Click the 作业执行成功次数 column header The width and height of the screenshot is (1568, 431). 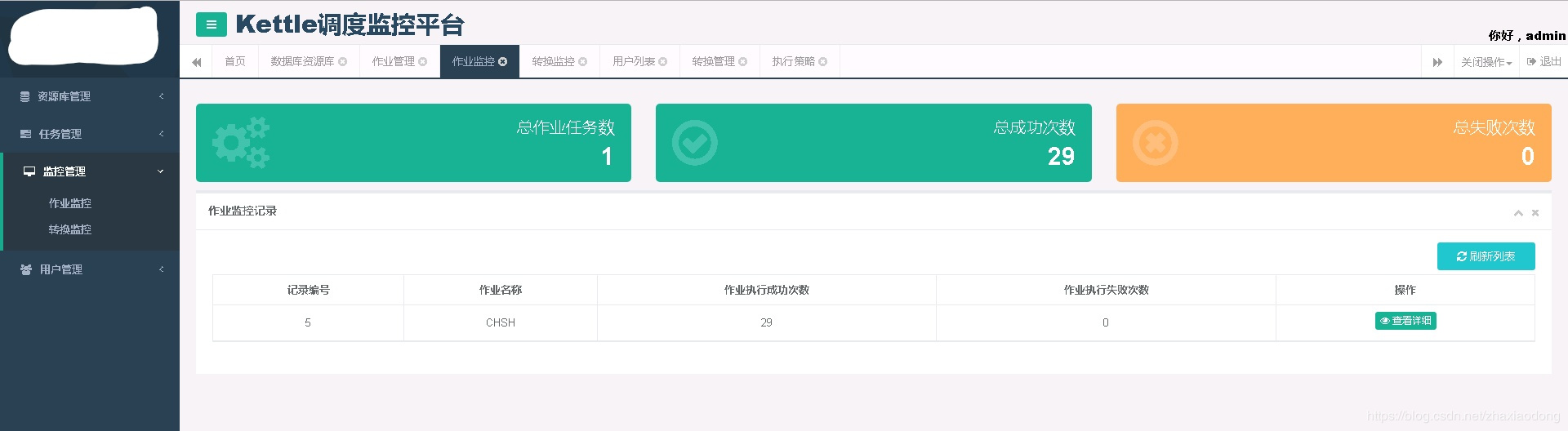(767, 290)
